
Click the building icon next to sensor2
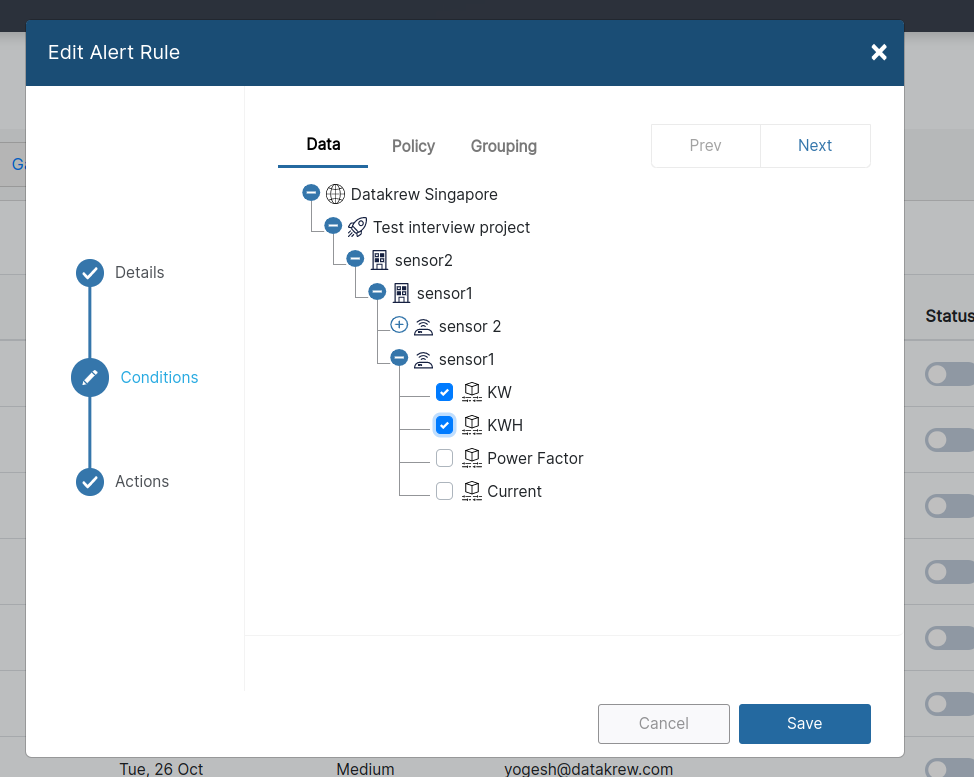[379, 259]
